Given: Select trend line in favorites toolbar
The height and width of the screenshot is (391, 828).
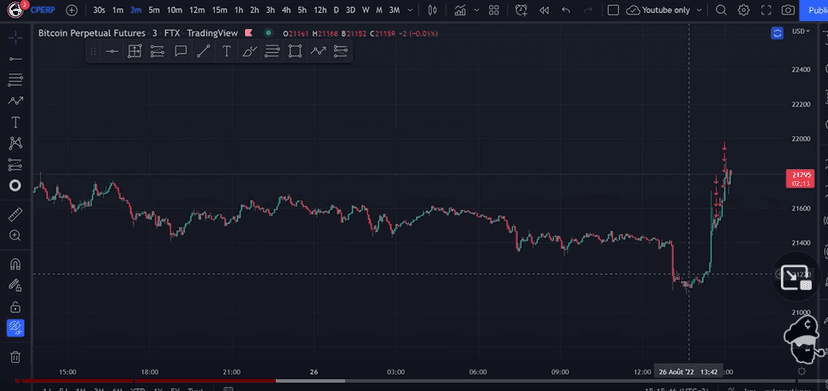Looking at the screenshot, I should coord(203,51).
